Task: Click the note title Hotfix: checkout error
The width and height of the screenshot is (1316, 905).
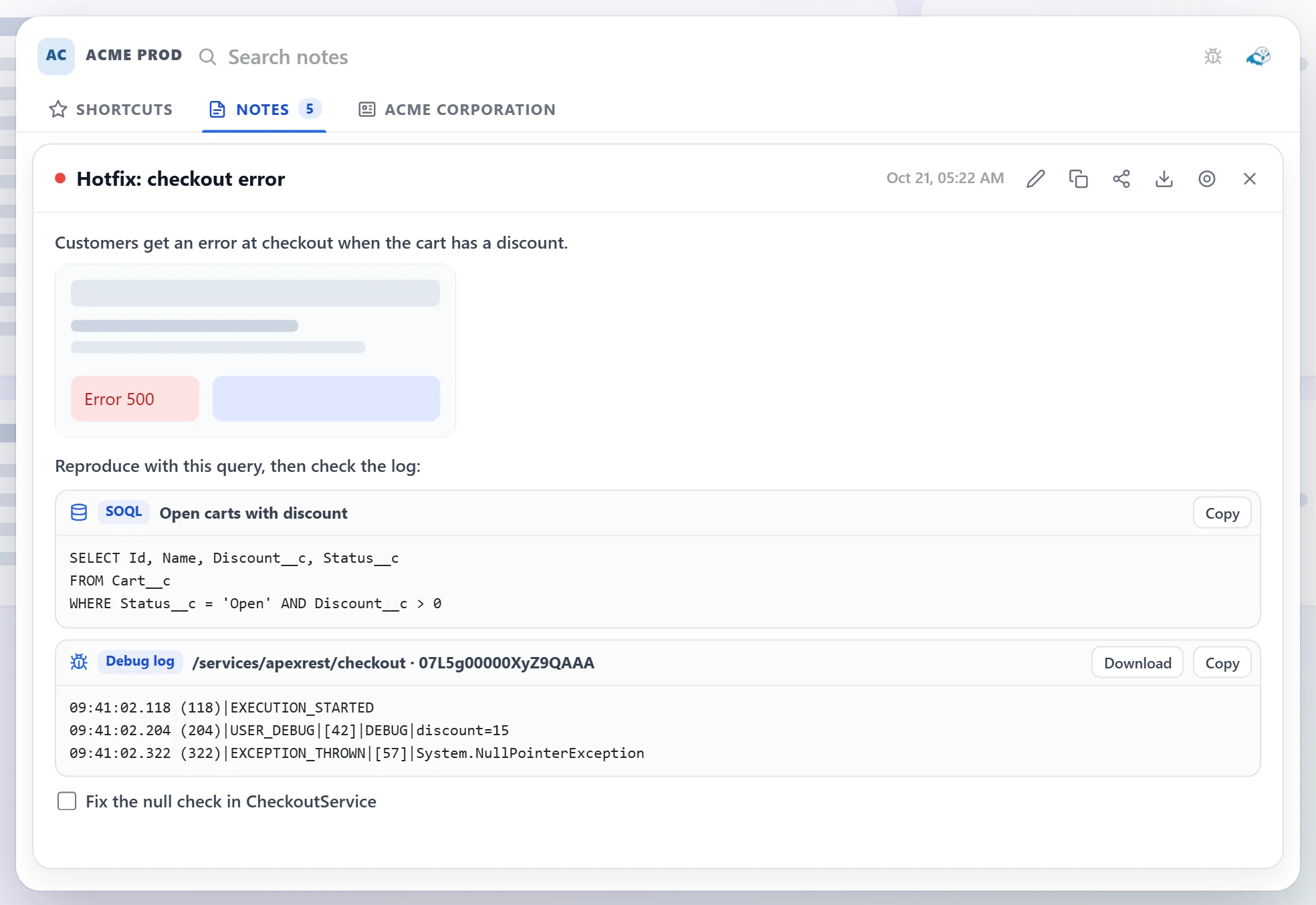Action: (x=181, y=178)
